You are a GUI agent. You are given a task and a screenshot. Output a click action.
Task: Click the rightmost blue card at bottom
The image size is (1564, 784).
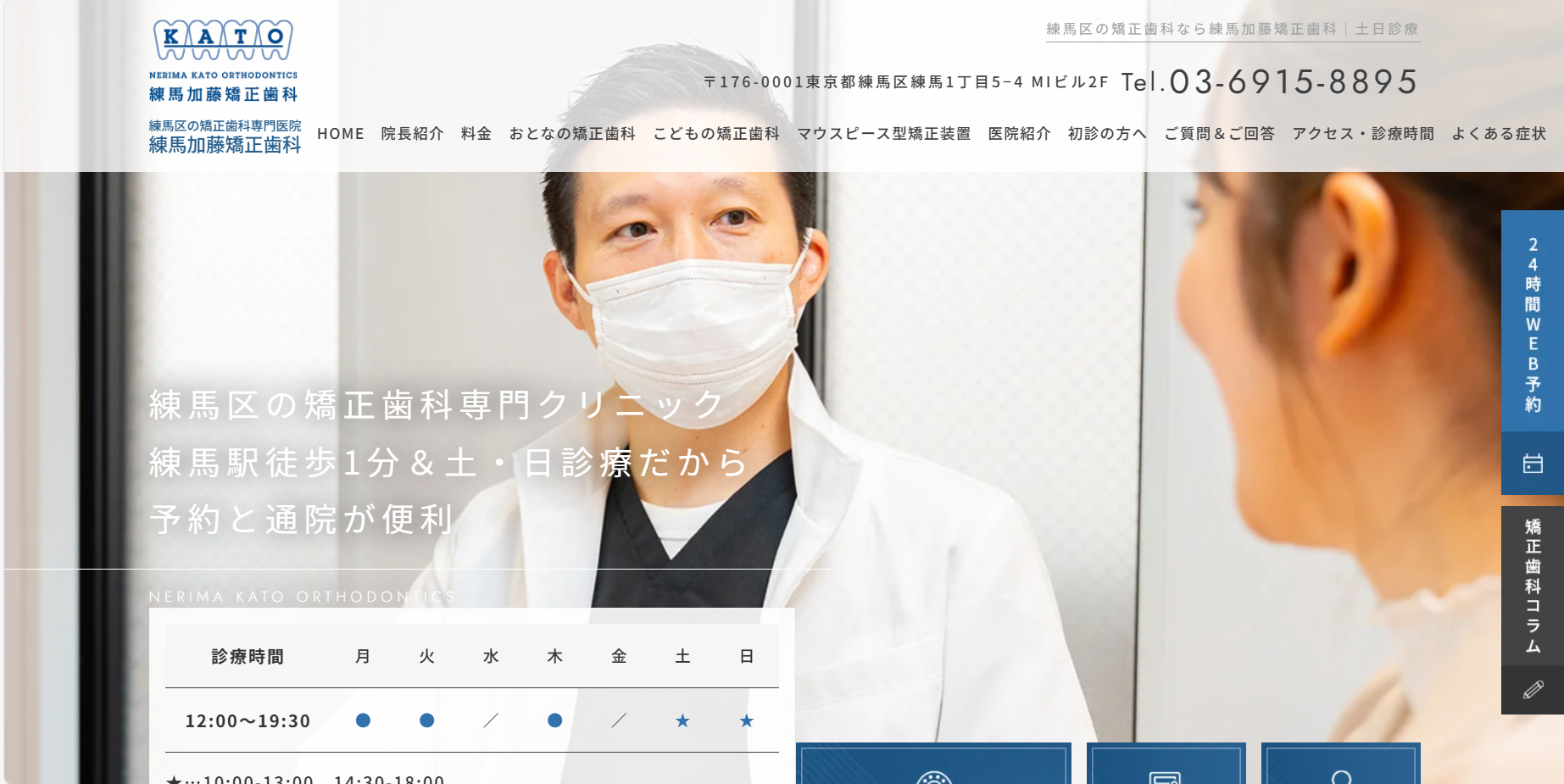tap(1341, 763)
